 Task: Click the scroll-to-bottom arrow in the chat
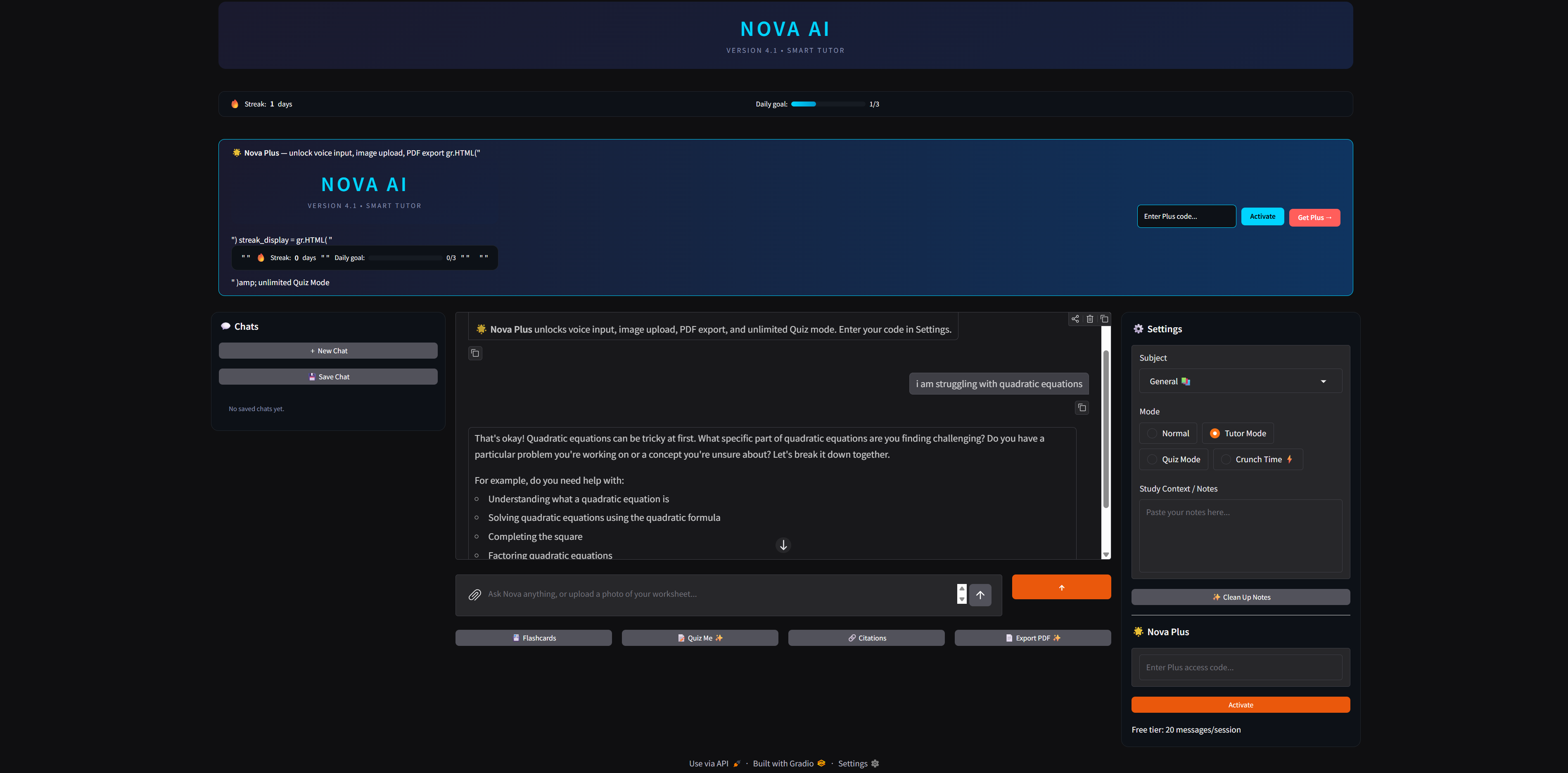coord(783,545)
